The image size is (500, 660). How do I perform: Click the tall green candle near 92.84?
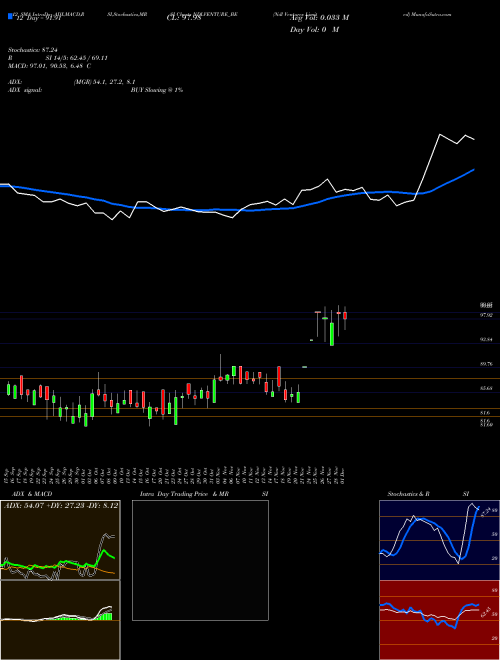click(x=332, y=334)
